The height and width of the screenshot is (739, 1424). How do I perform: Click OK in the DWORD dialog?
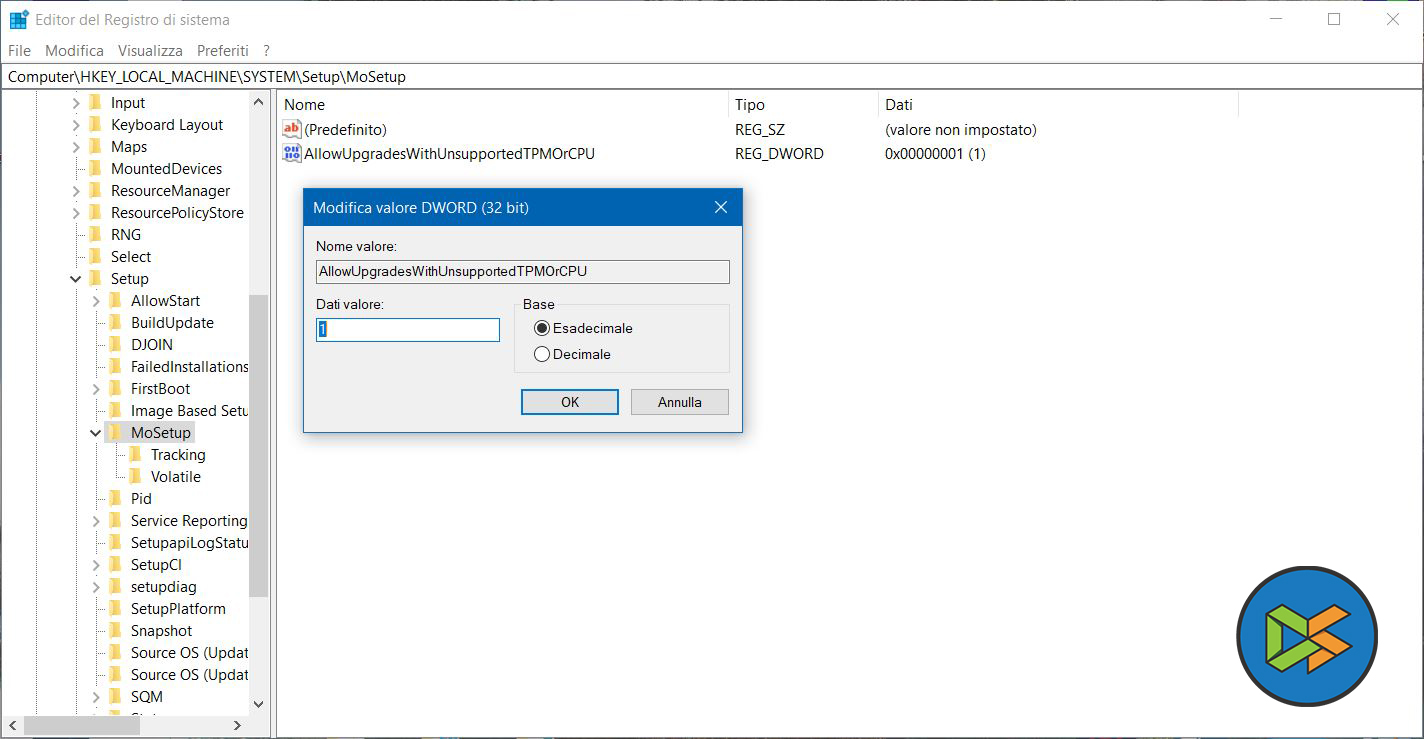570,402
